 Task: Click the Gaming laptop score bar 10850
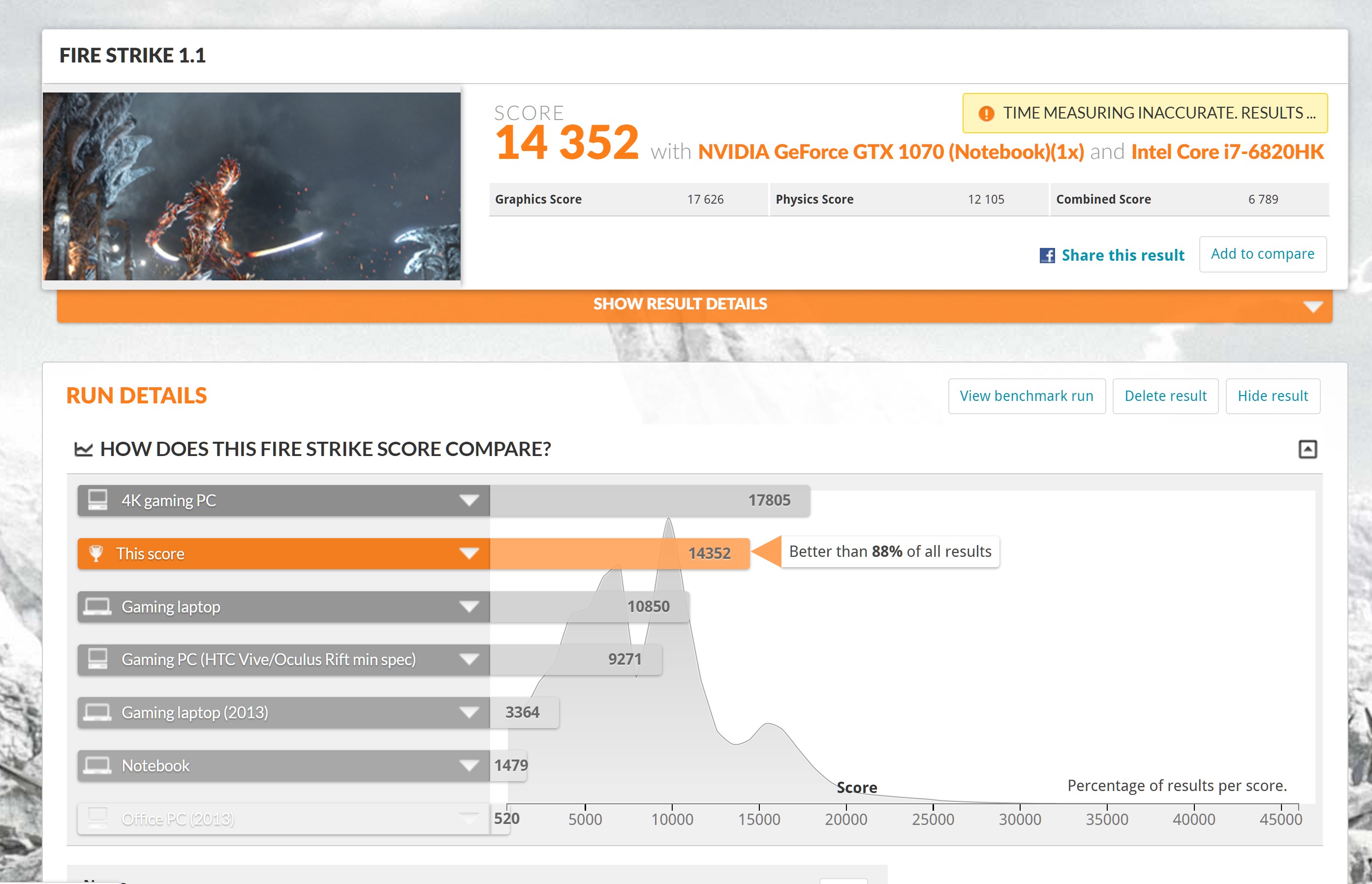point(589,607)
